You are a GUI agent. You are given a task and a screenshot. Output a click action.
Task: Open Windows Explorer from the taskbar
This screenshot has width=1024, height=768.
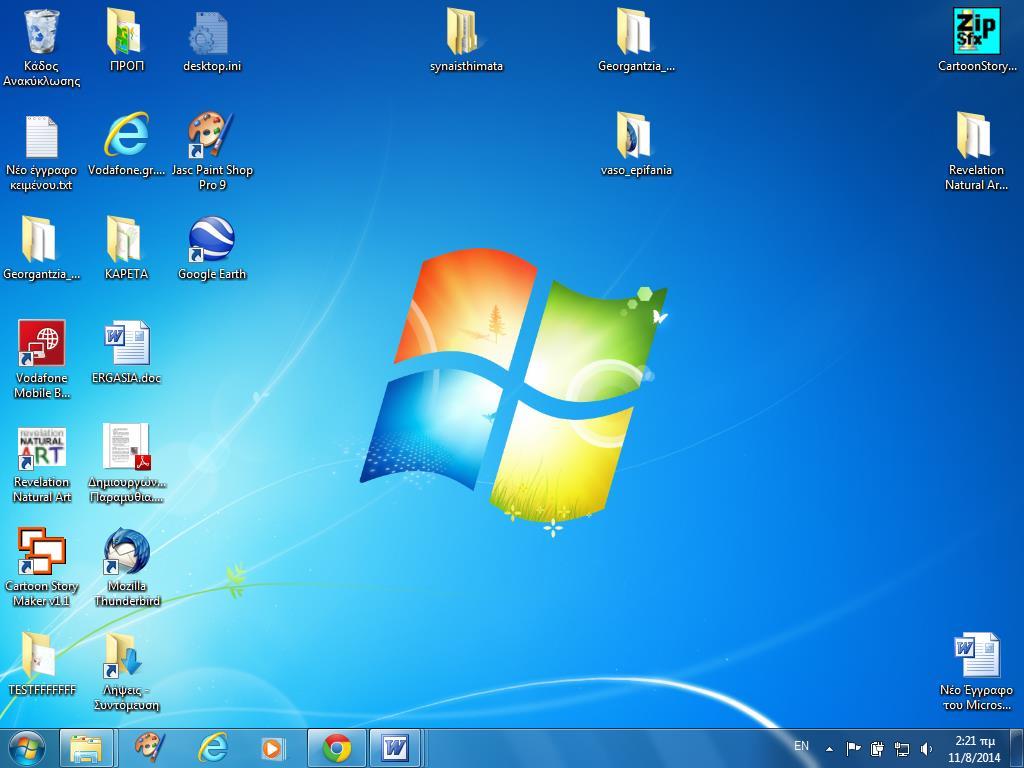click(86, 748)
